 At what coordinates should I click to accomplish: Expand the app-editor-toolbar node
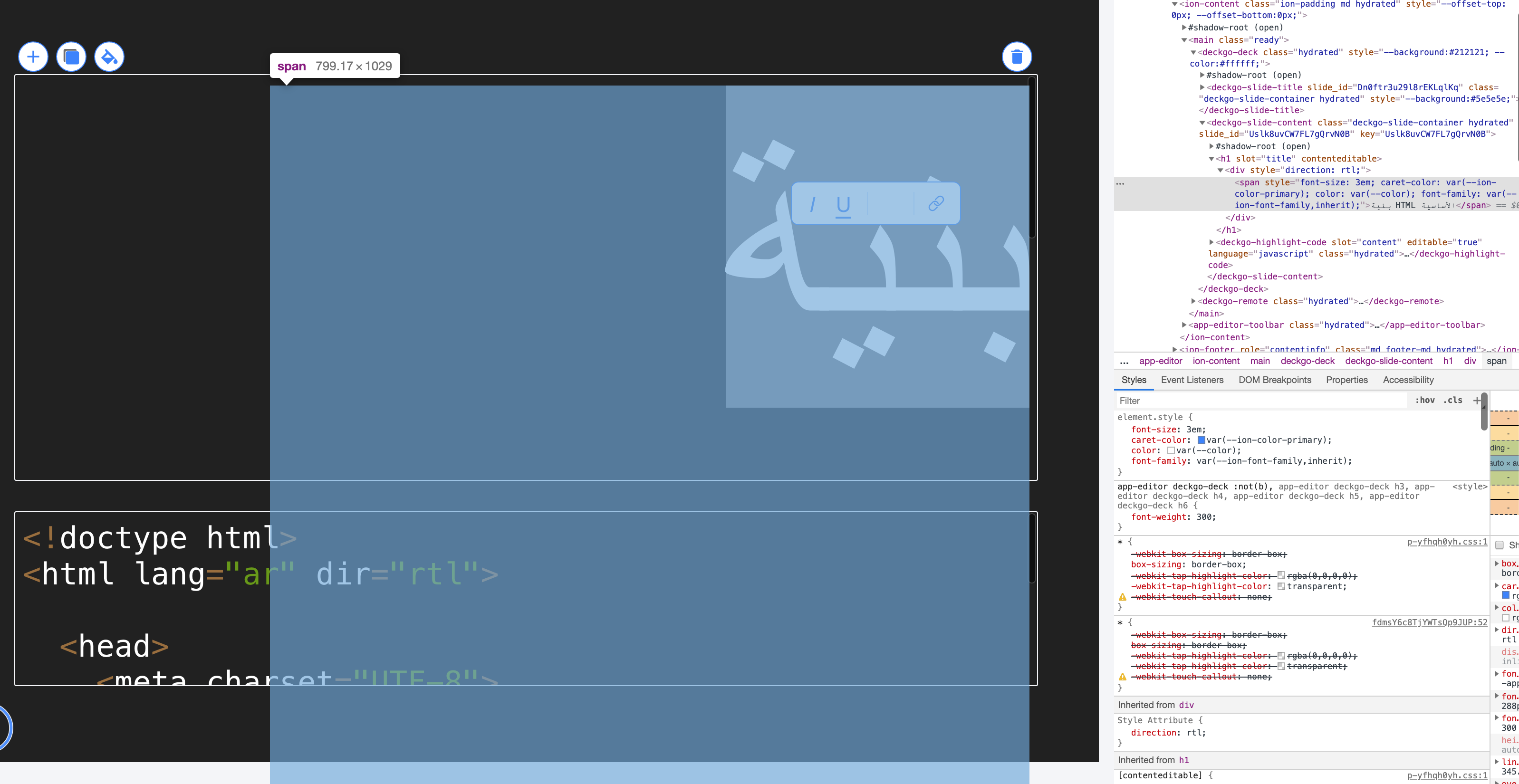point(1184,325)
